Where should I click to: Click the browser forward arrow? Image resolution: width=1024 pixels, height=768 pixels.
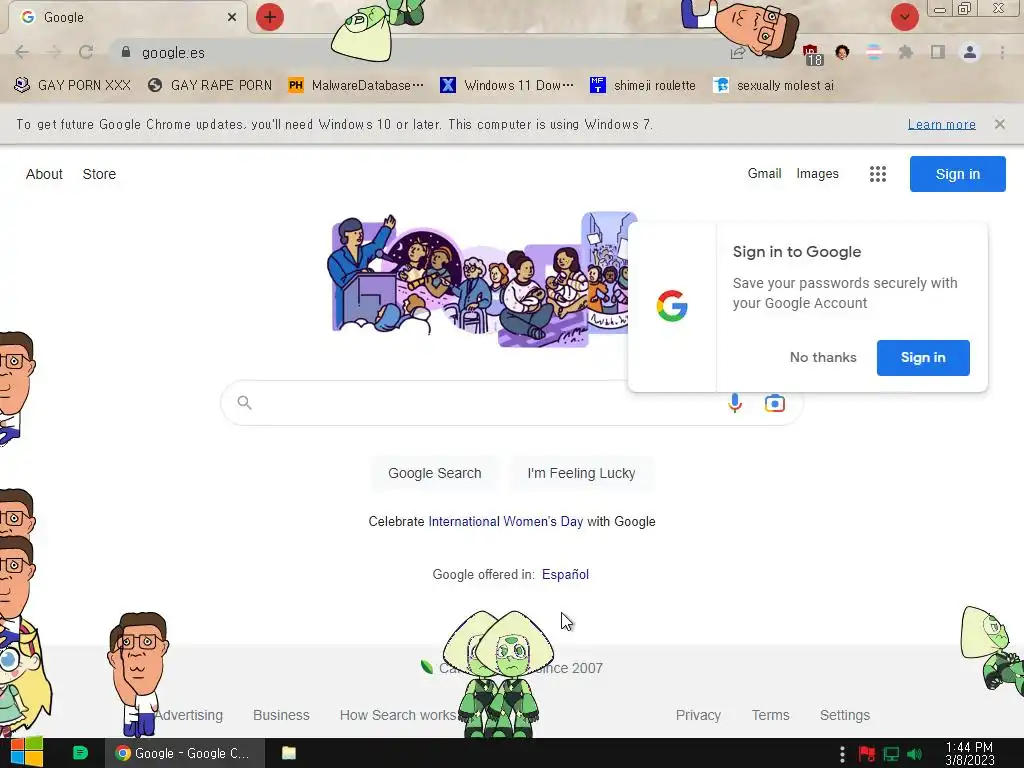click(x=54, y=52)
